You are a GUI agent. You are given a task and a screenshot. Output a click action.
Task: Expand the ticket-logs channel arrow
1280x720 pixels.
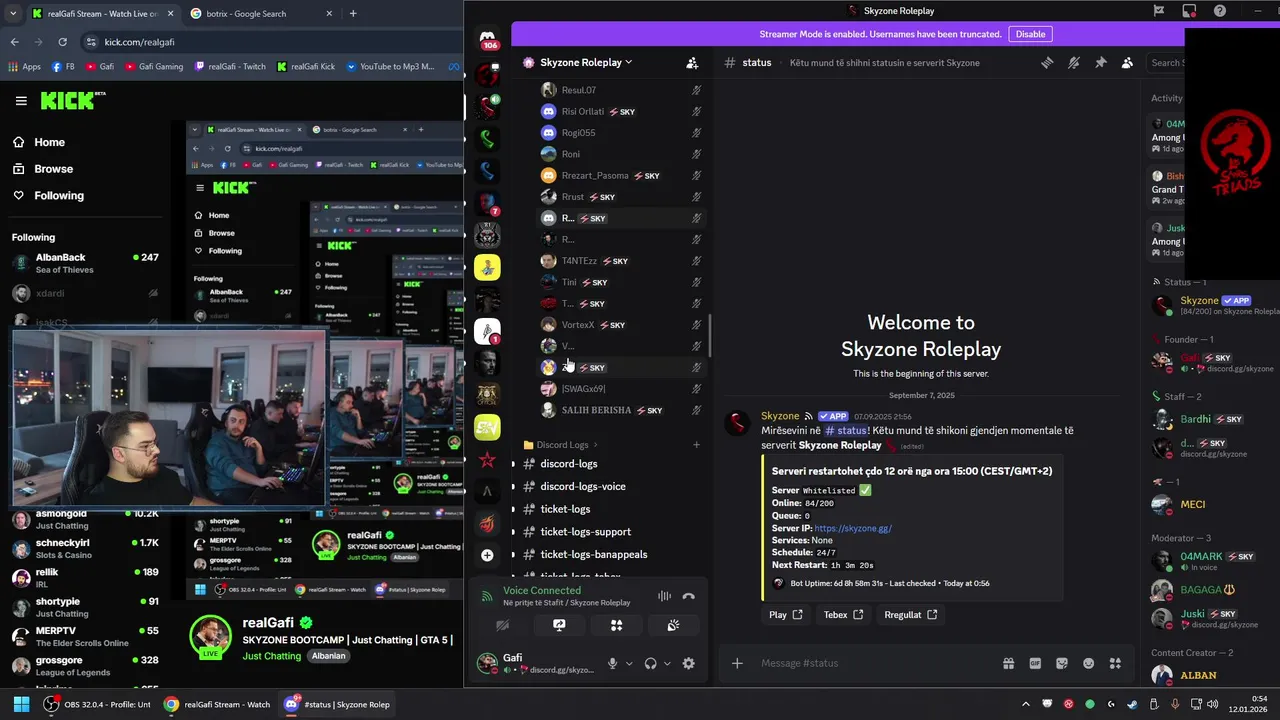[513, 509]
